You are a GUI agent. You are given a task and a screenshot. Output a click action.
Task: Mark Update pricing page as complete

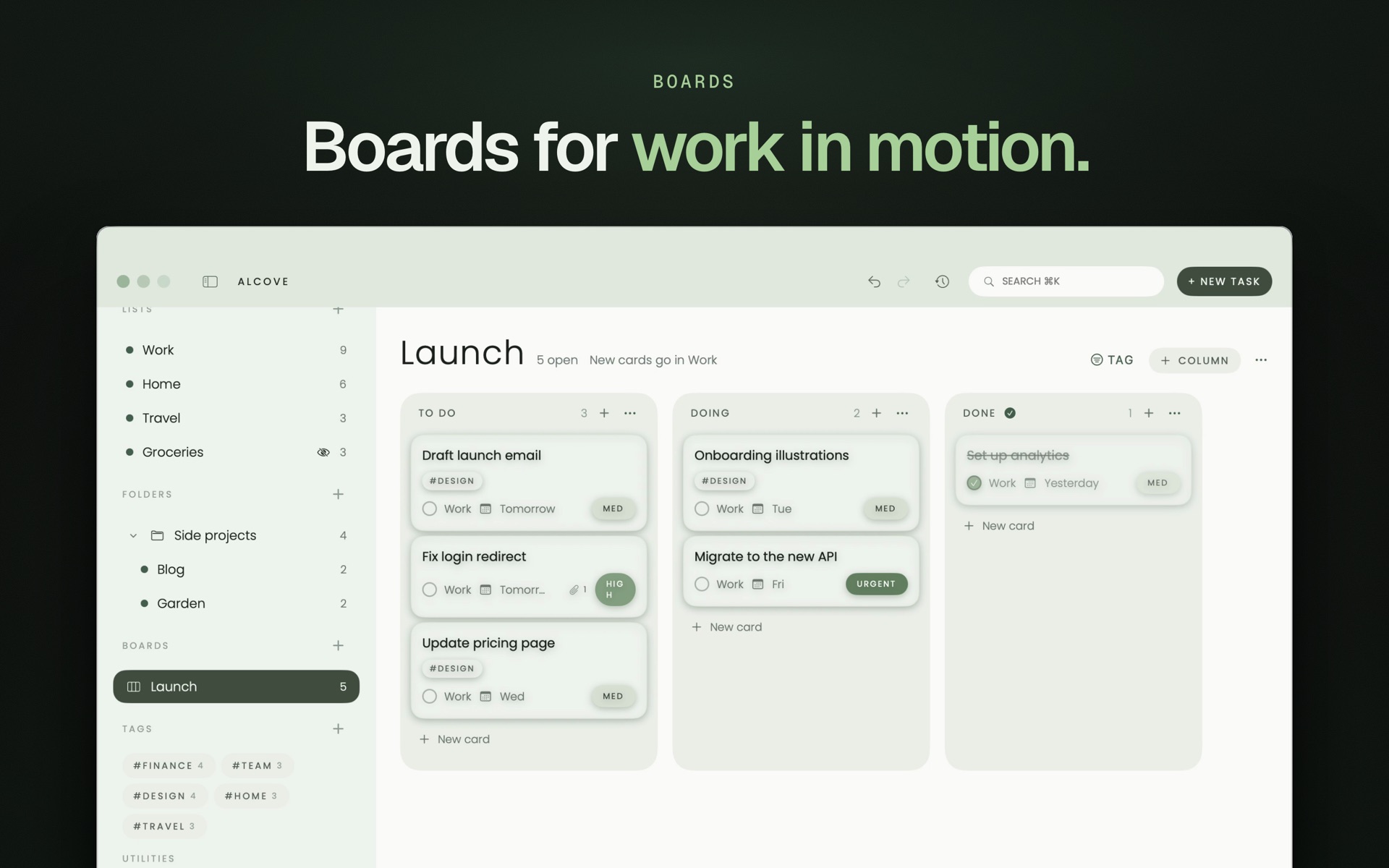pyautogui.click(x=430, y=696)
